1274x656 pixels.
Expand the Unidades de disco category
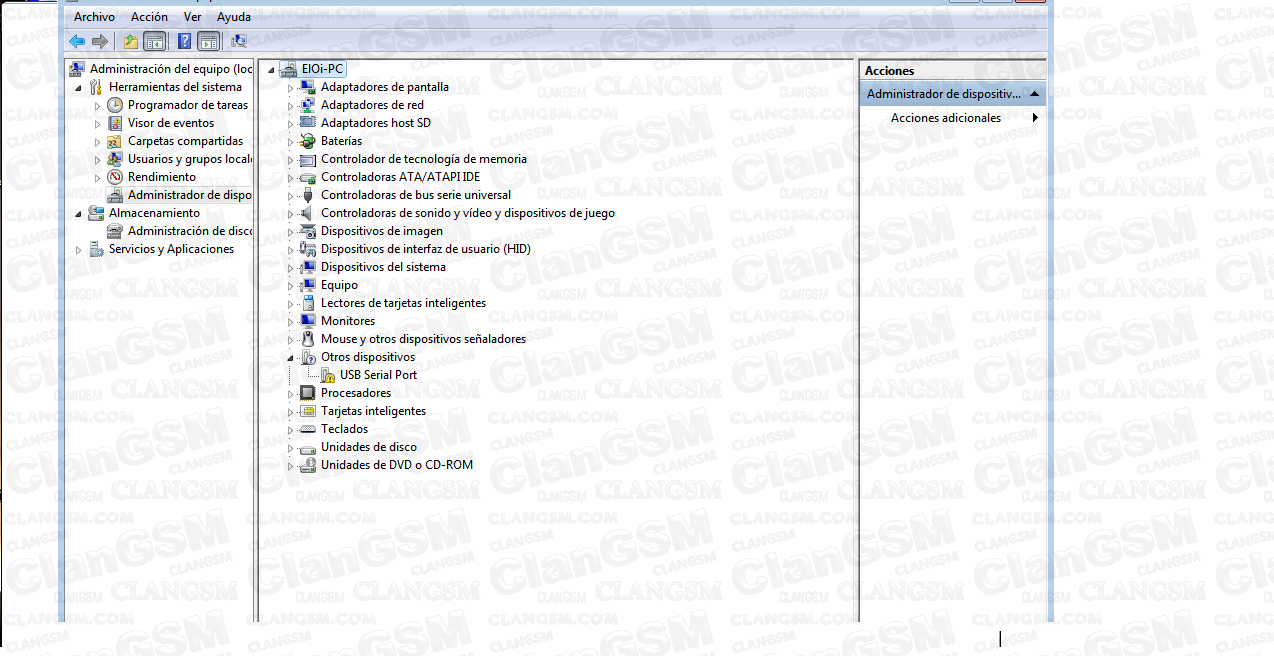292,447
